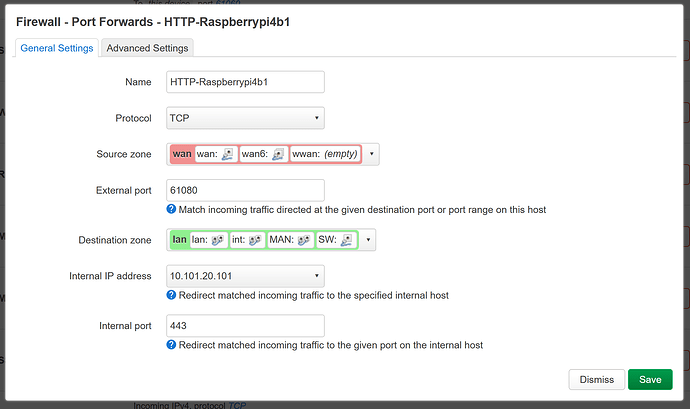Click the int bridge interface icon
Viewport: 690px width, 409px height.
pos(255,240)
